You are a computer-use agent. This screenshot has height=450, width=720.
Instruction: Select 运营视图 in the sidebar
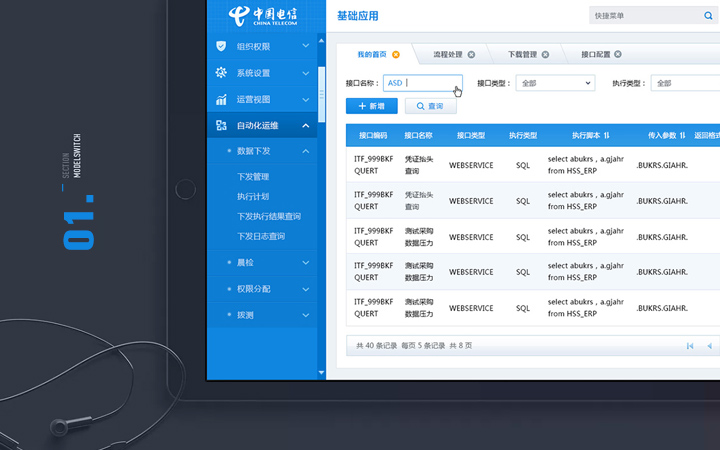(x=262, y=99)
